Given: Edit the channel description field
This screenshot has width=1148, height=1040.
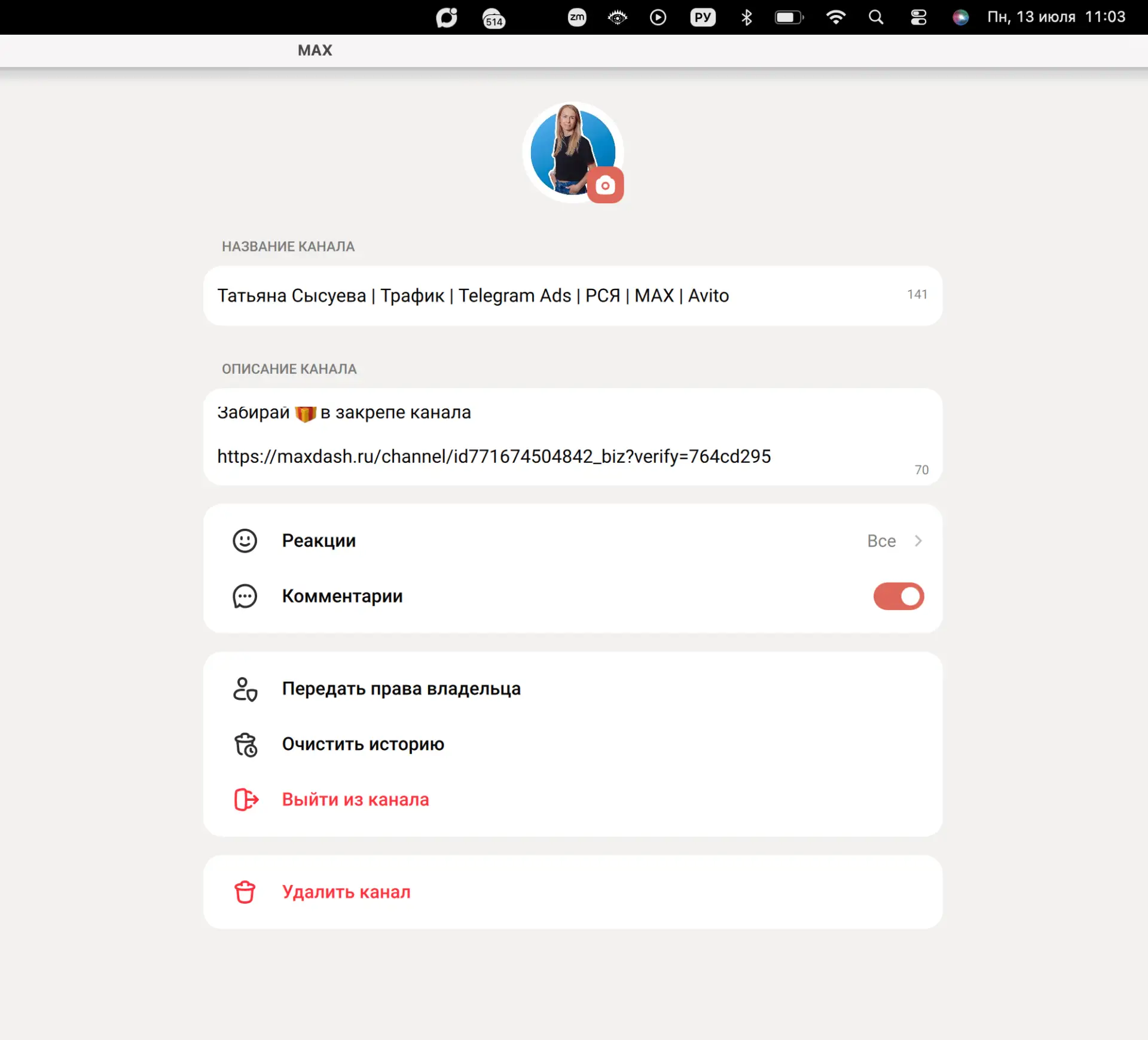Looking at the screenshot, I should click(x=573, y=437).
